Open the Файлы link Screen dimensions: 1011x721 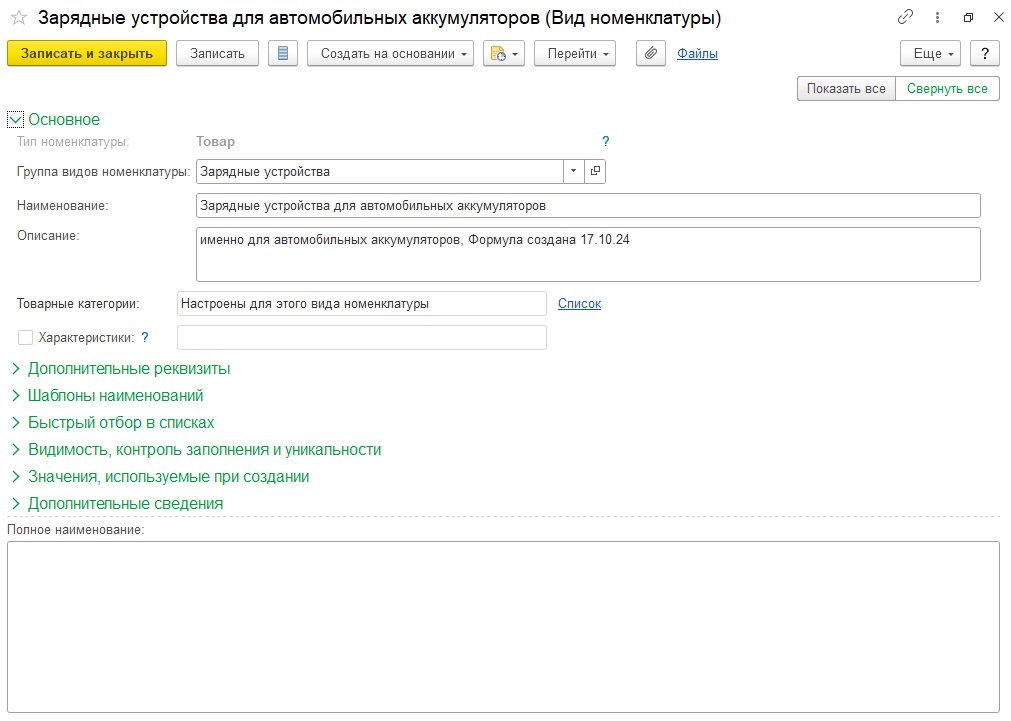pos(697,54)
